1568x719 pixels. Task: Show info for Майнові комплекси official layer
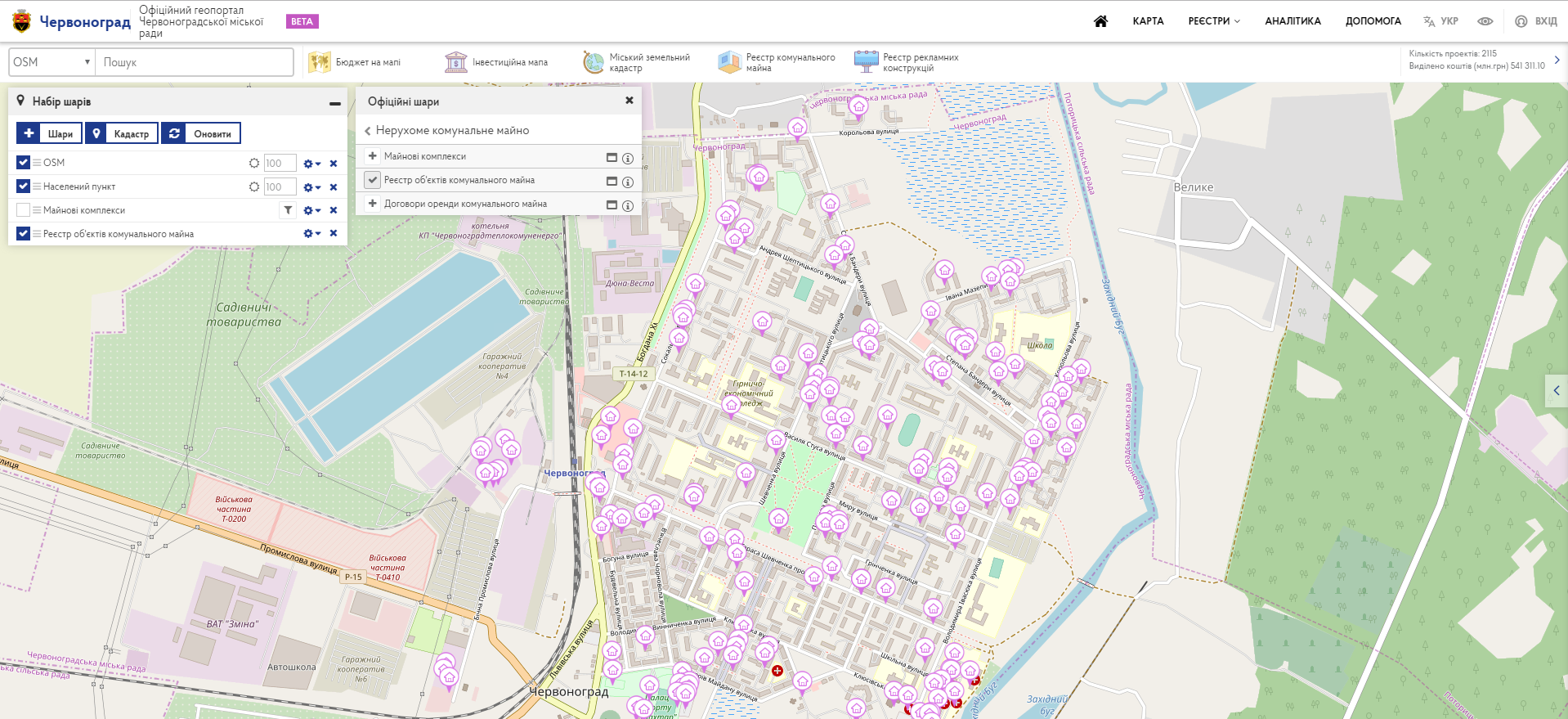(x=628, y=158)
